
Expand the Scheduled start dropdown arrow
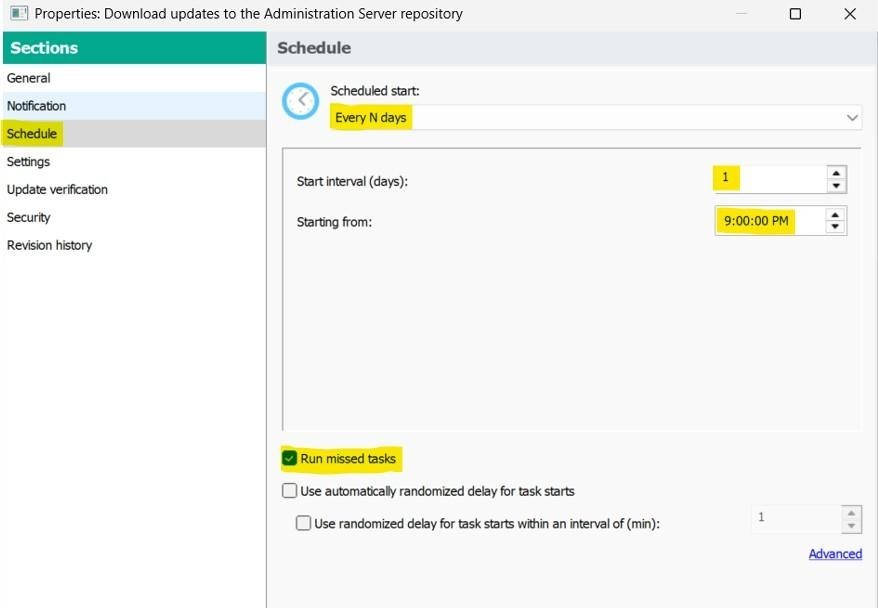tap(852, 118)
